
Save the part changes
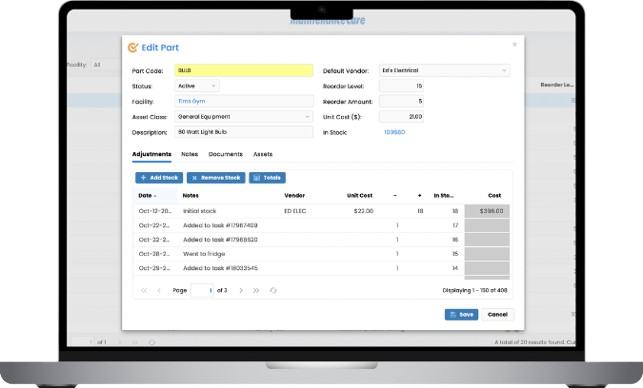coord(461,315)
